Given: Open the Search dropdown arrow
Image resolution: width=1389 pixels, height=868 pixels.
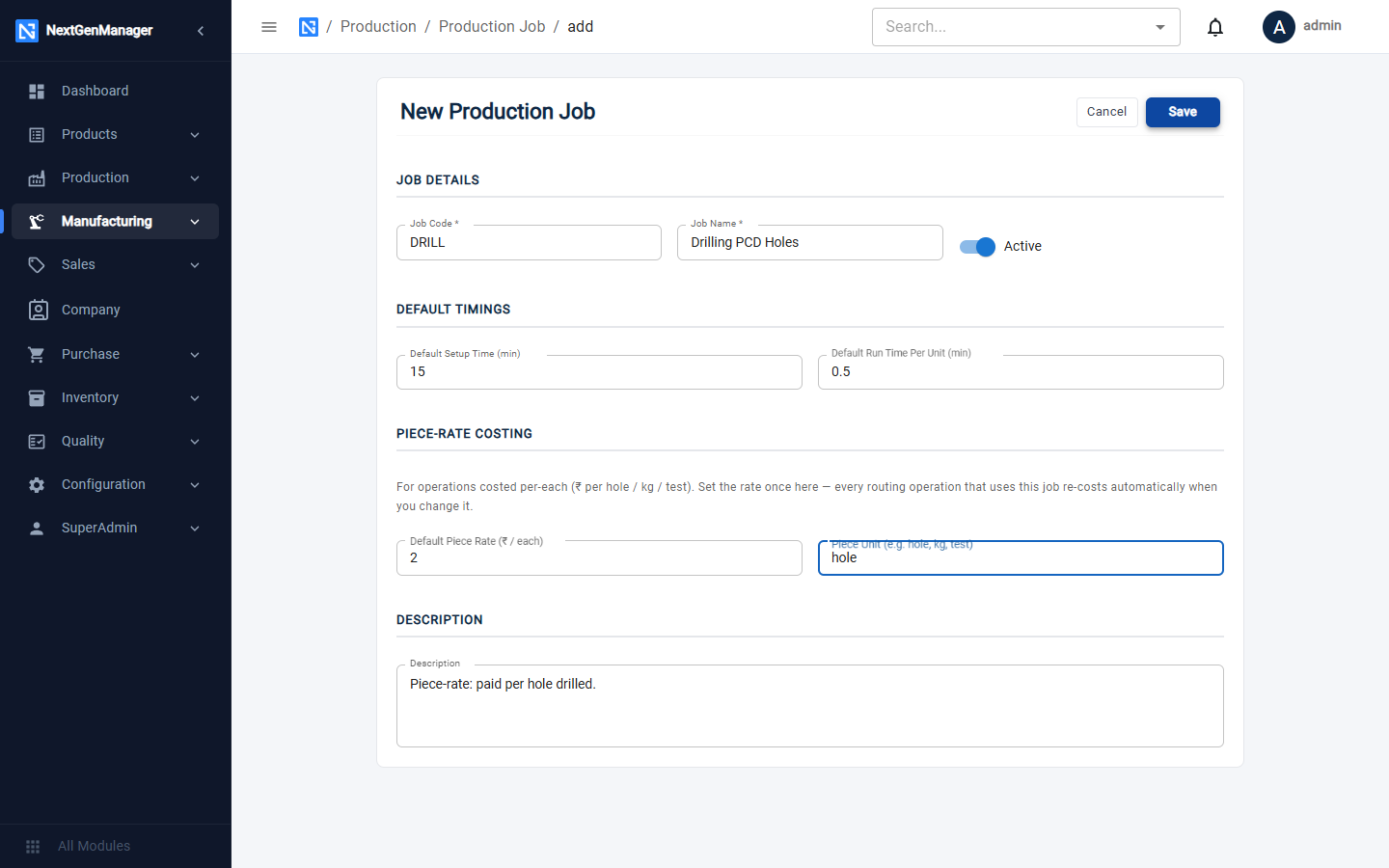Looking at the screenshot, I should [1160, 27].
